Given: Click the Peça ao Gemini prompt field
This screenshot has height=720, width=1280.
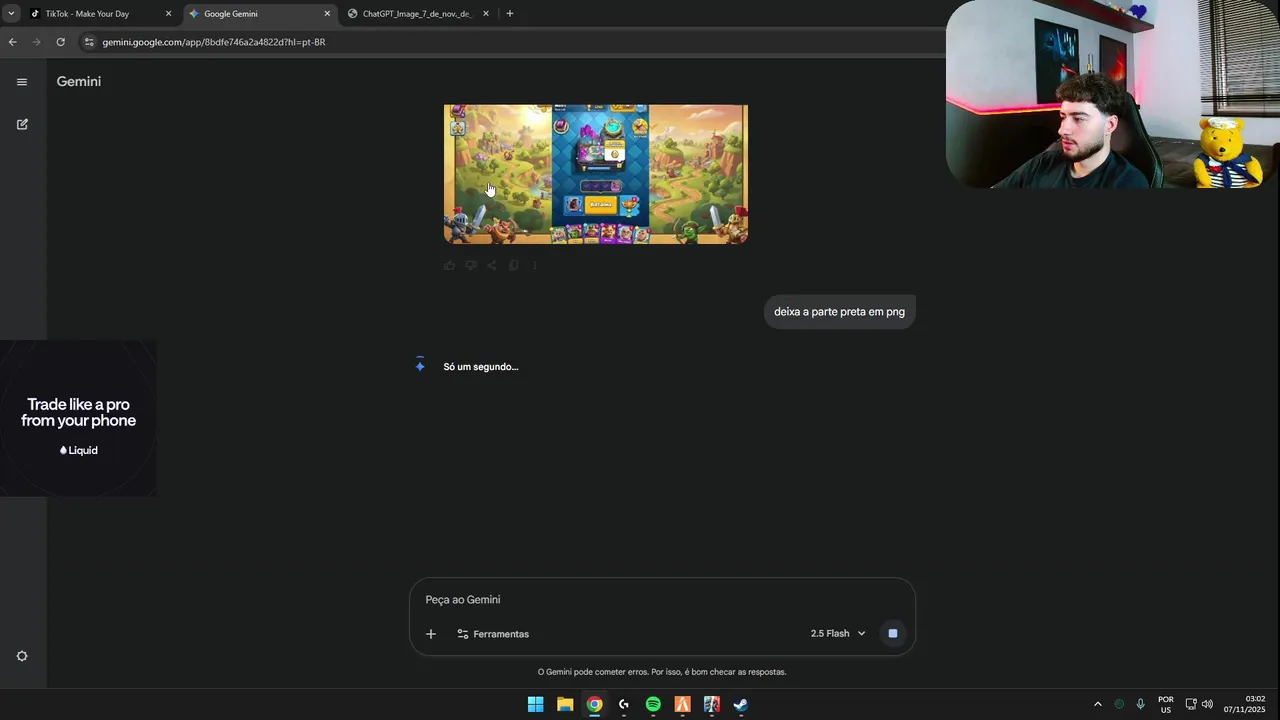Looking at the screenshot, I should pyautogui.click(x=662, y=599).
